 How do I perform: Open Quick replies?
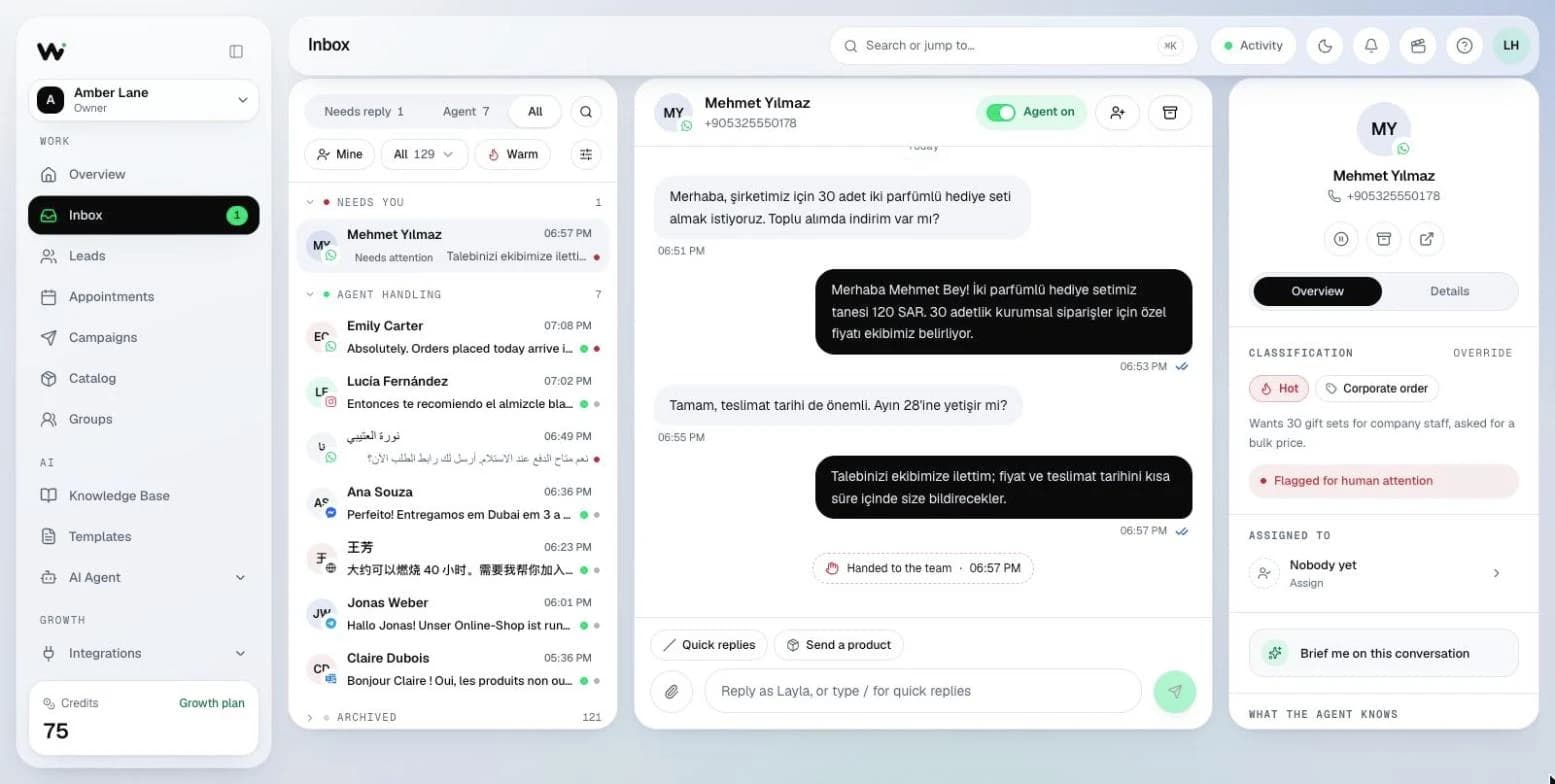pos(708,645)
